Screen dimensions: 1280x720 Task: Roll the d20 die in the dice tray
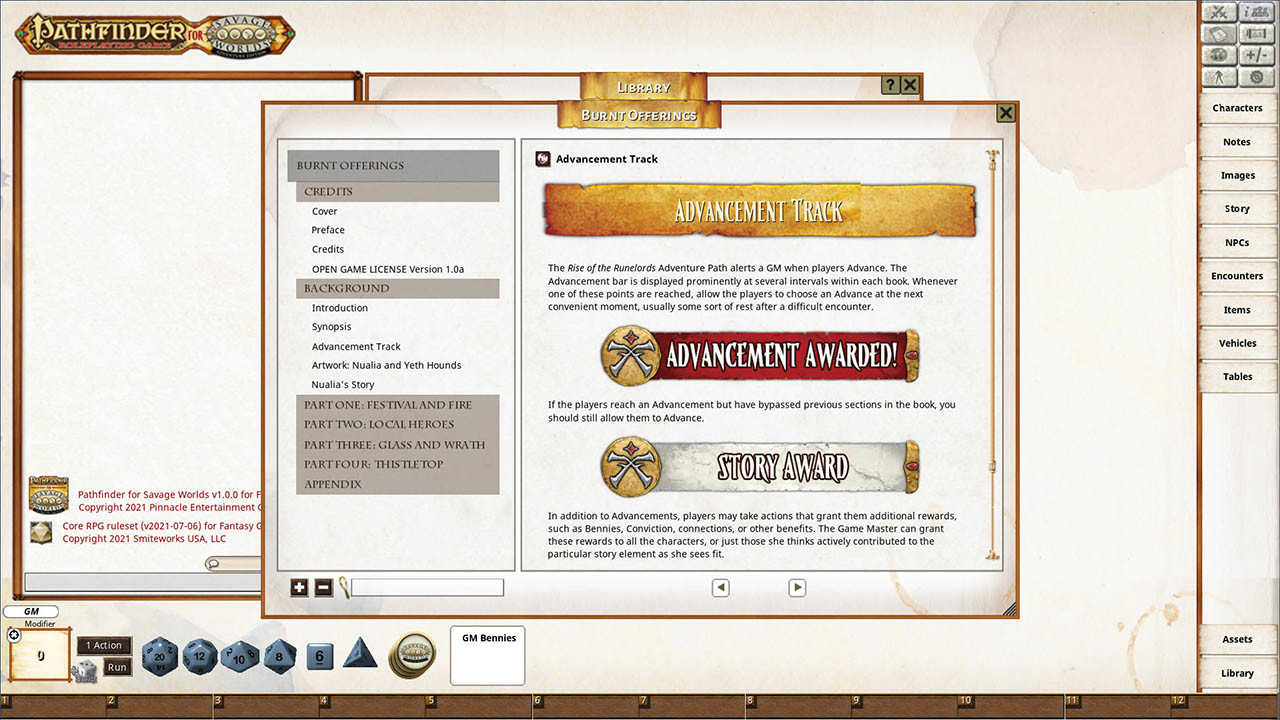(x=159, y=656)
